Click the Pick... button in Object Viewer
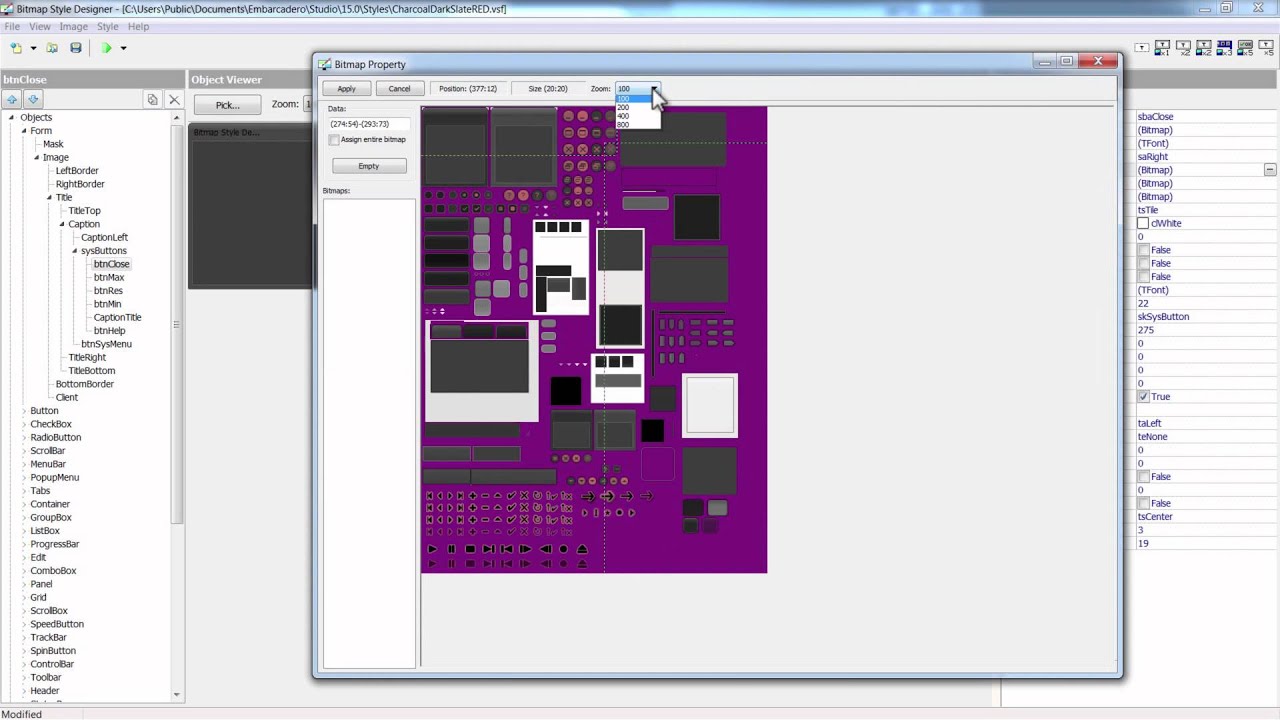 (x=227, y=105)
